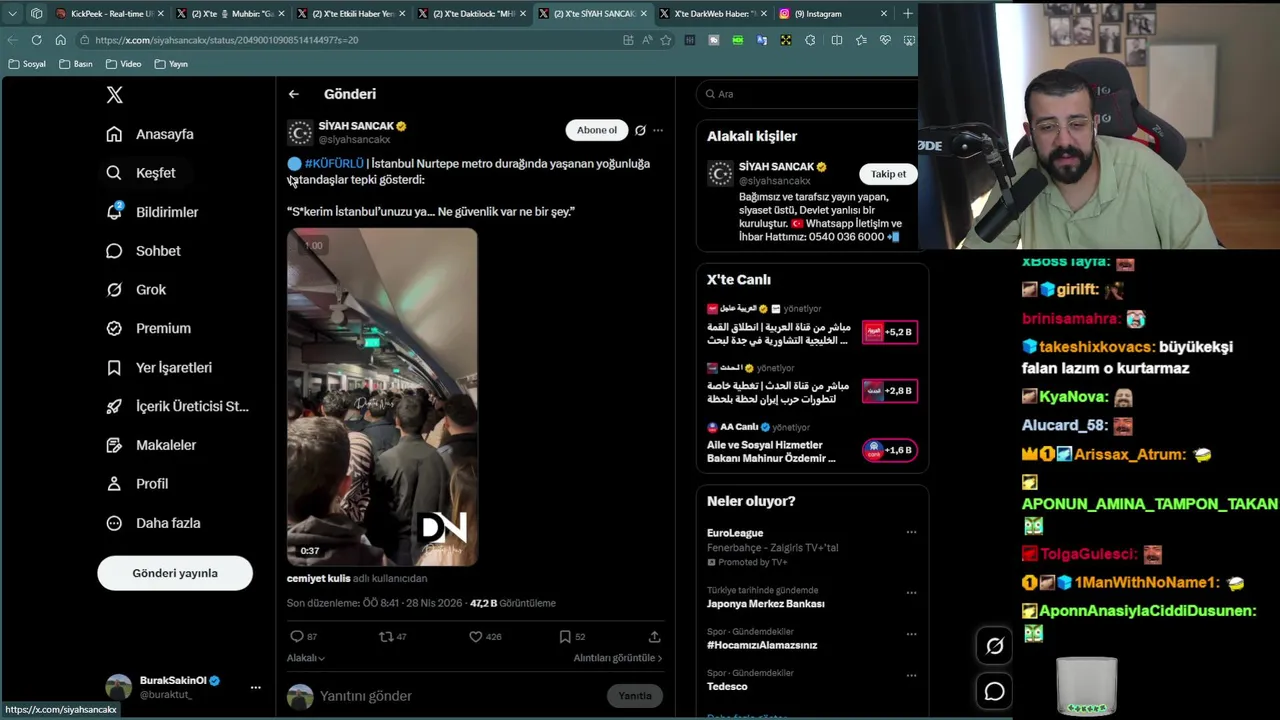Screen dimensions: 1280x720
Task: Click the X logo in sidebar
Action: (x=114, y=95)
